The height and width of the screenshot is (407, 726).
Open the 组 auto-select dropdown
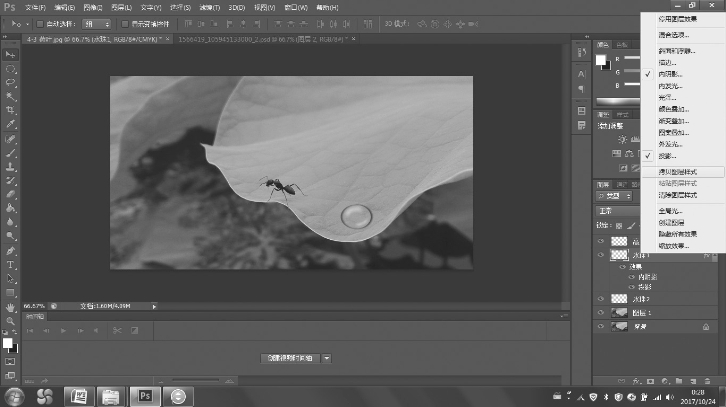click(97, 23)
